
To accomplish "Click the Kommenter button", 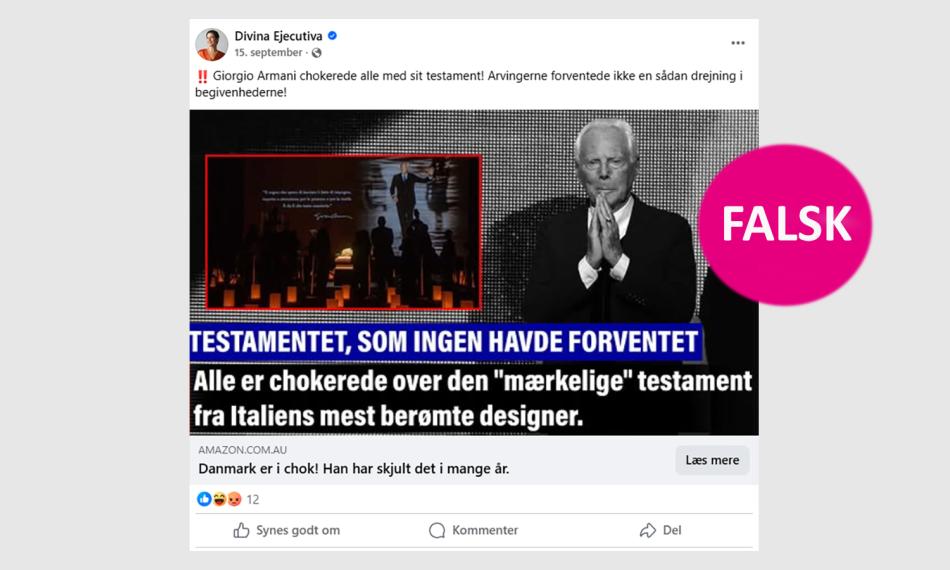I will tap(474, 530).
